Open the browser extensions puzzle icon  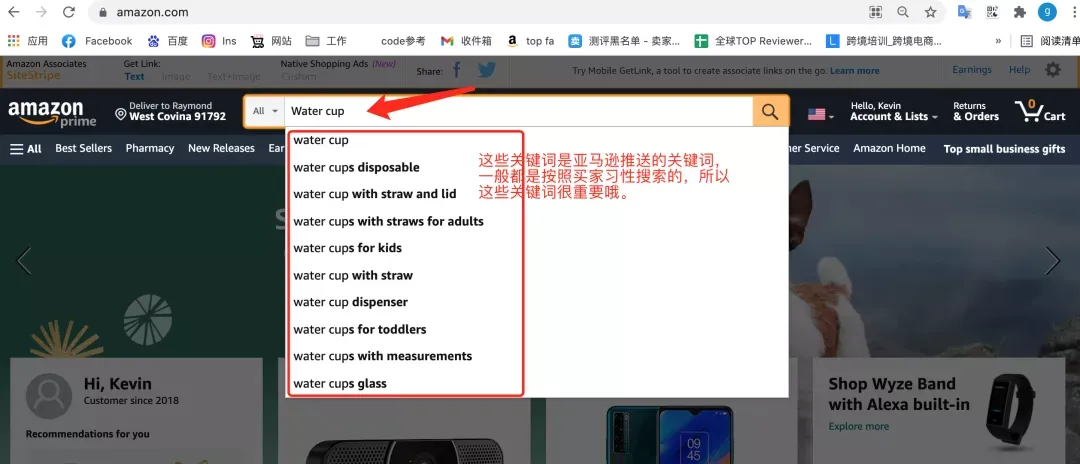pos(1020,13)
